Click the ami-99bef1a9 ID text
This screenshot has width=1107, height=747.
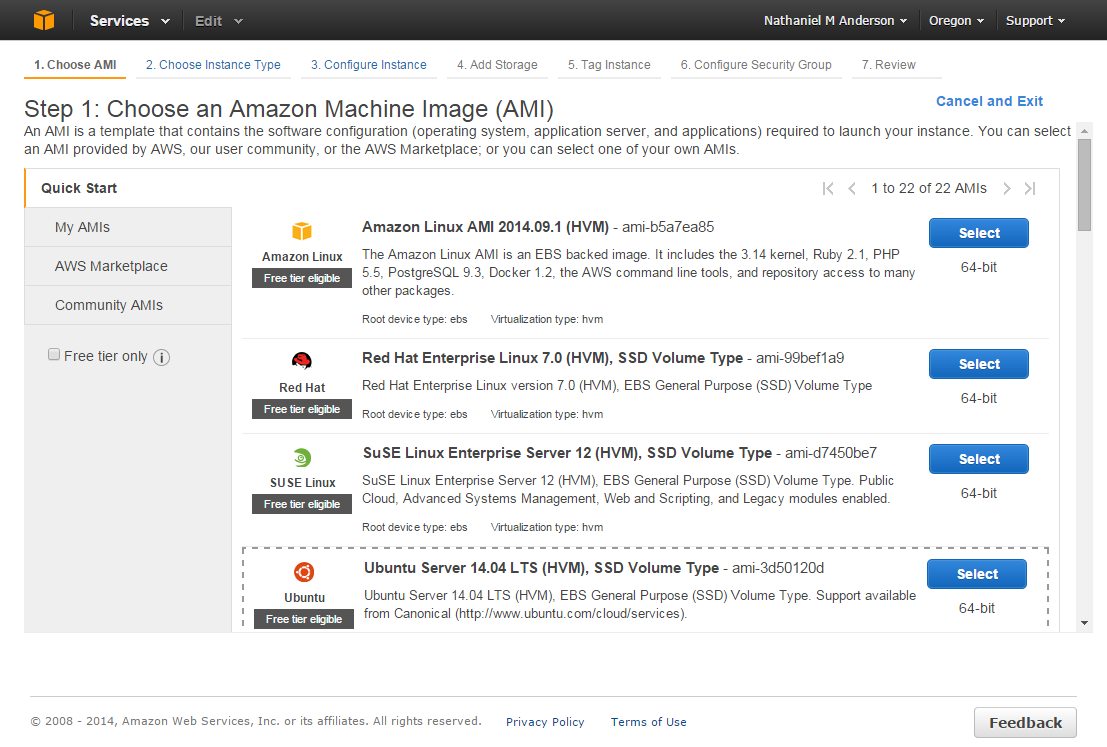click(x=800, y=358)
